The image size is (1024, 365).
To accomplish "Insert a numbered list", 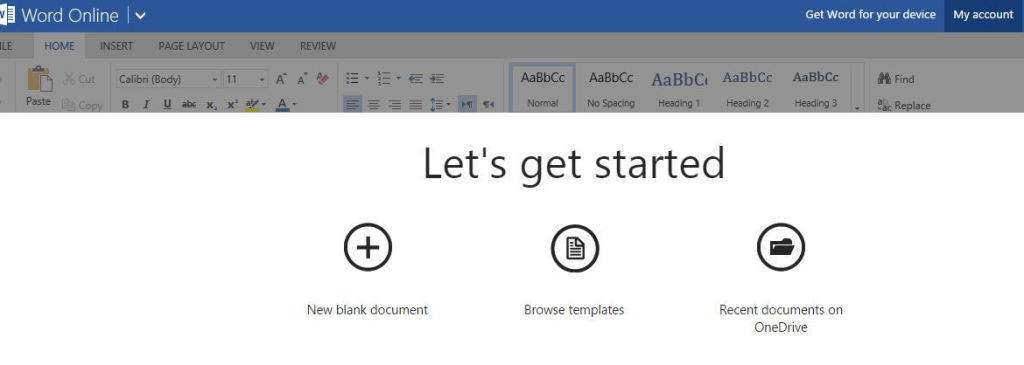I will pos(384,79).
